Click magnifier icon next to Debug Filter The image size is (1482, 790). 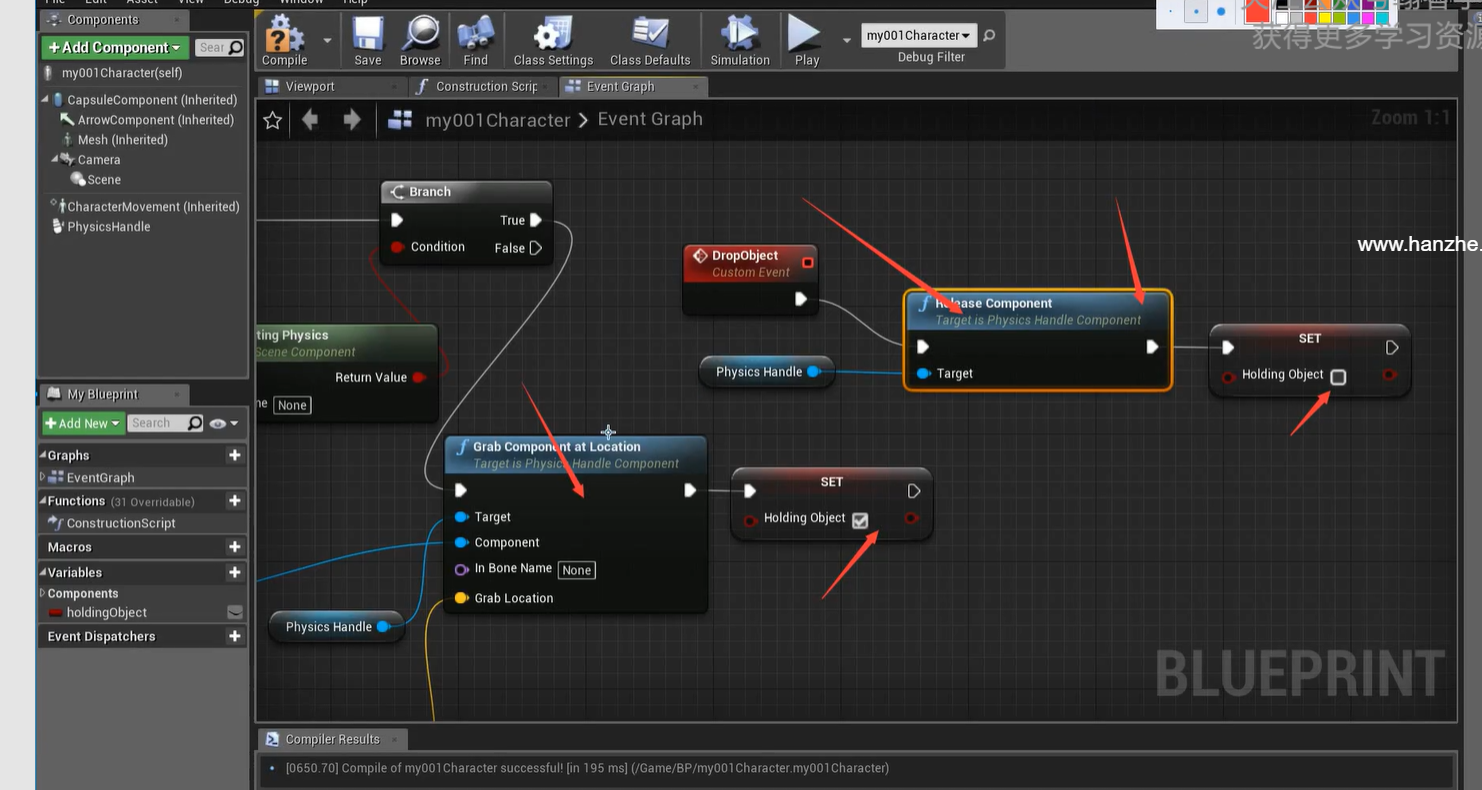989,35
